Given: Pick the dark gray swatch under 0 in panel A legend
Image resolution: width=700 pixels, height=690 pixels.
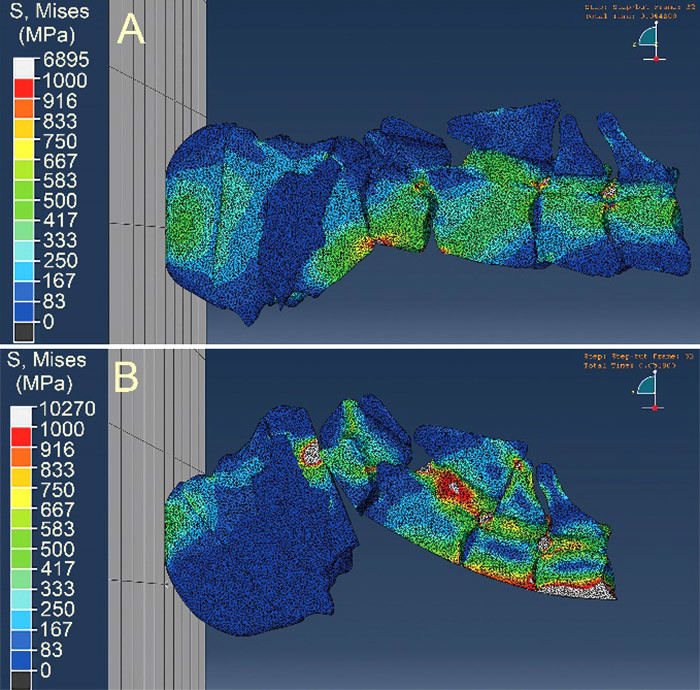Looking at the screenshot, I should click(24, 332).
